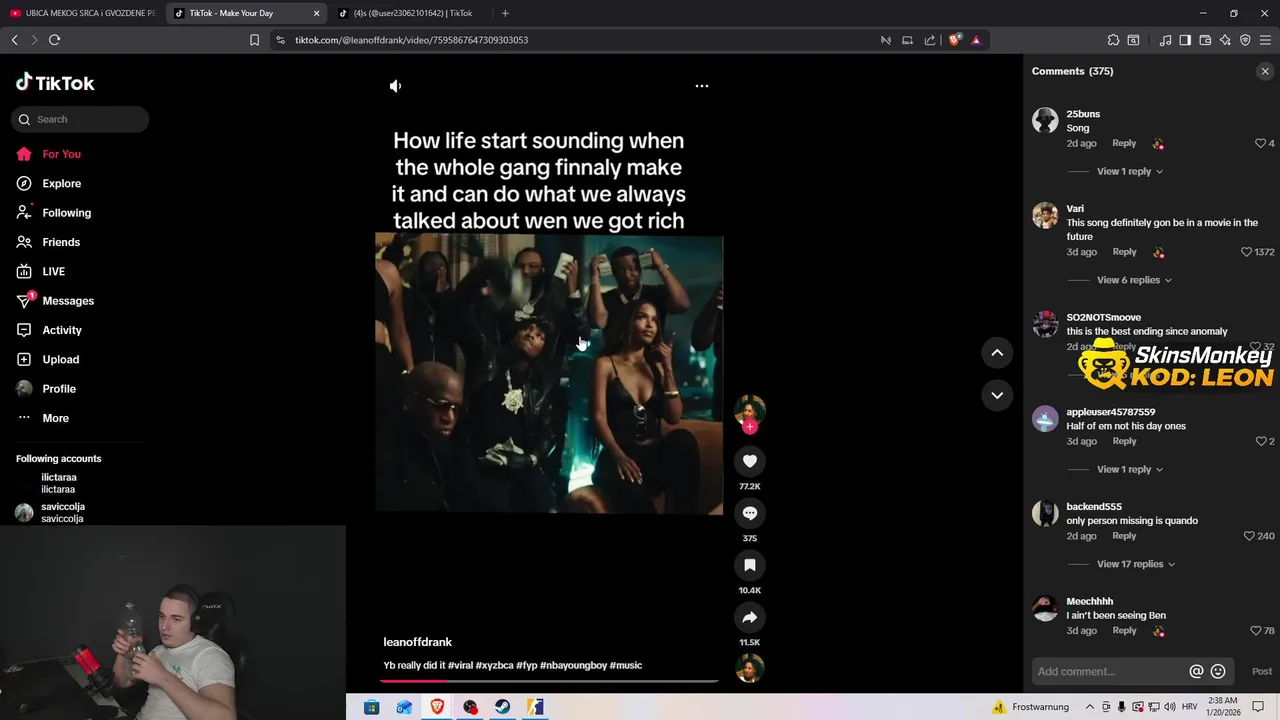Open the browser extensions puzzle icon
The width and height of the screenshot is (1280, 720).
[x=1113, y=40]
